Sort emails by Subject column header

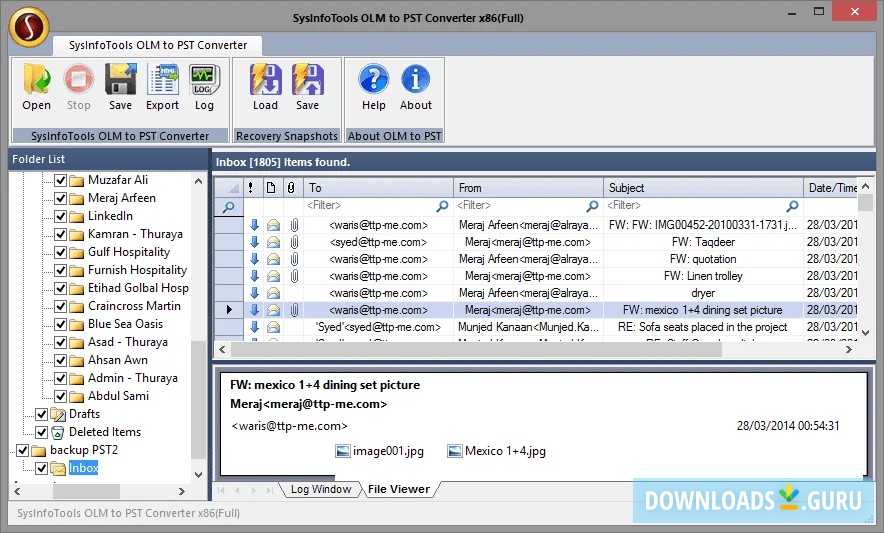[x=703, y=188]
